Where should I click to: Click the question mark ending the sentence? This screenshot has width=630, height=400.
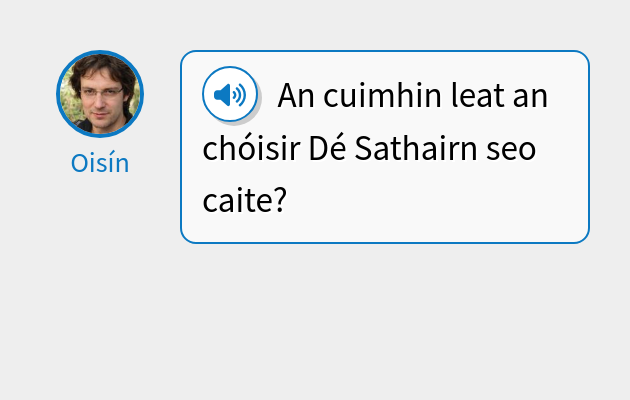pos(280,202)
